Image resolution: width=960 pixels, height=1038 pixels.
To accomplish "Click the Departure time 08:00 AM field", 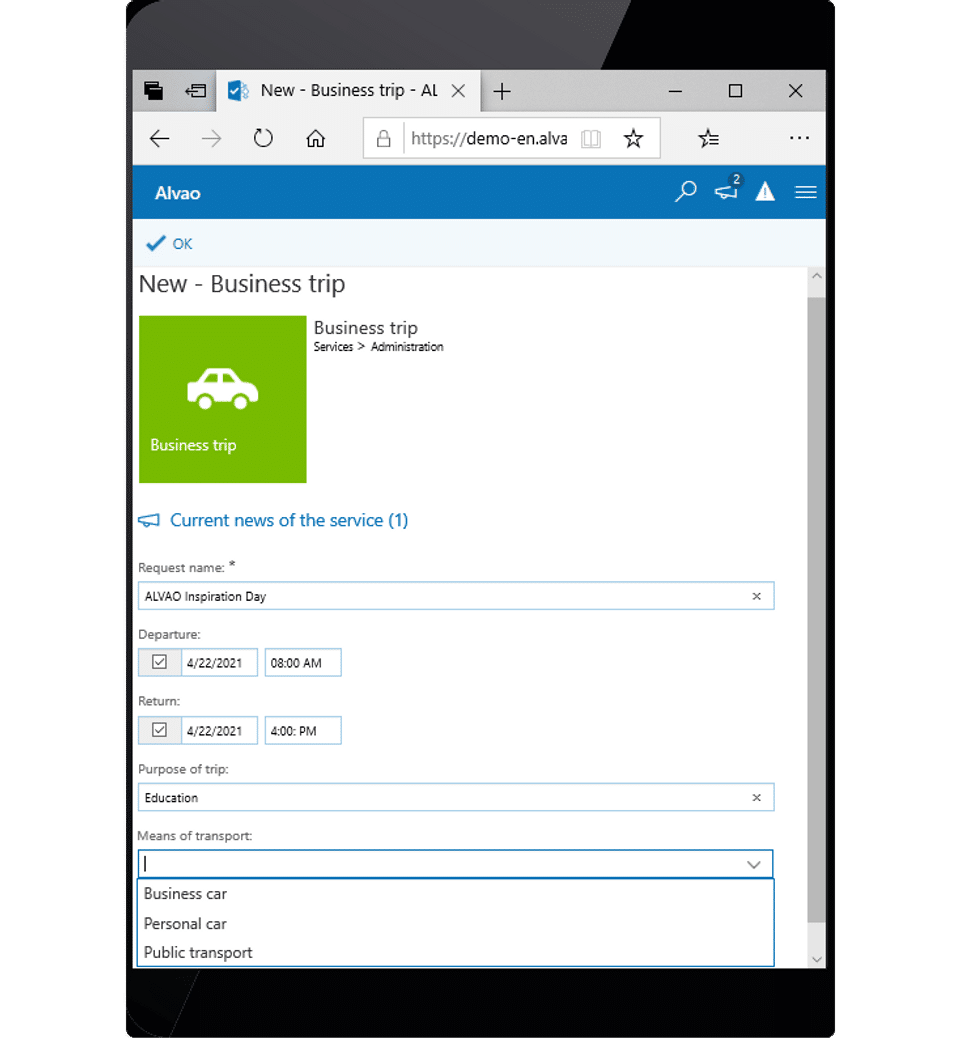I will pos(303,663).
